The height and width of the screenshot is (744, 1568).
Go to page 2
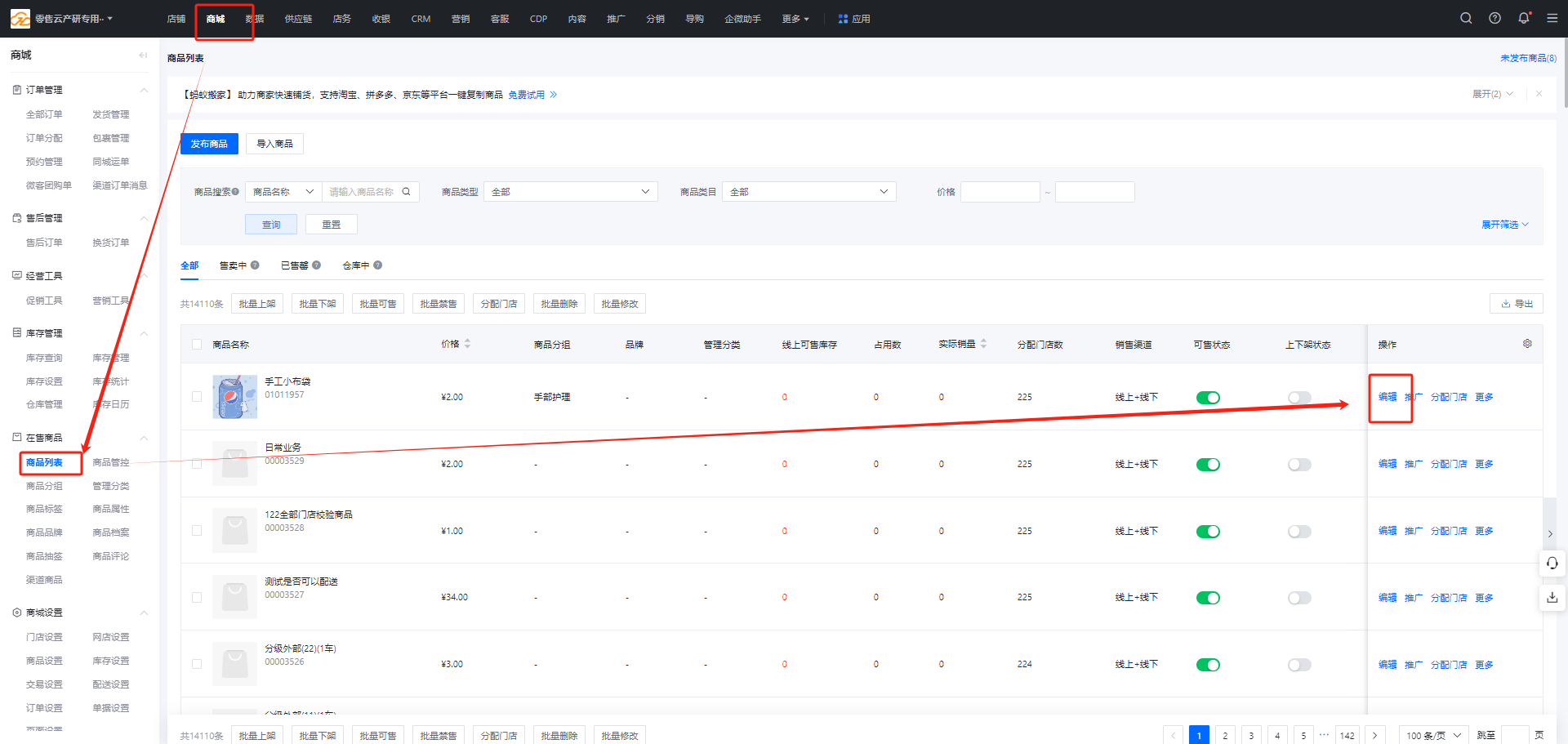(x=1225, y=735)
